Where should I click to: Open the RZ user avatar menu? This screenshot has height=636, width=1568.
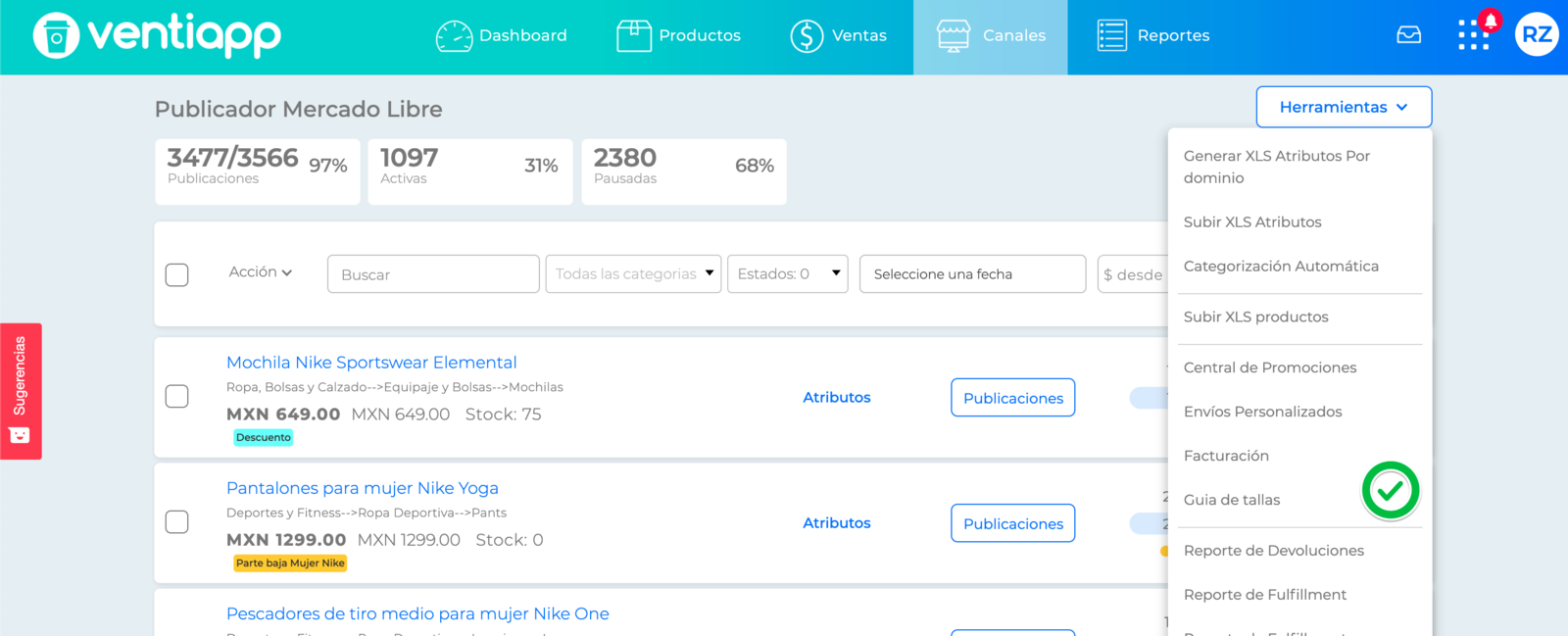(x=1537, y=35)
